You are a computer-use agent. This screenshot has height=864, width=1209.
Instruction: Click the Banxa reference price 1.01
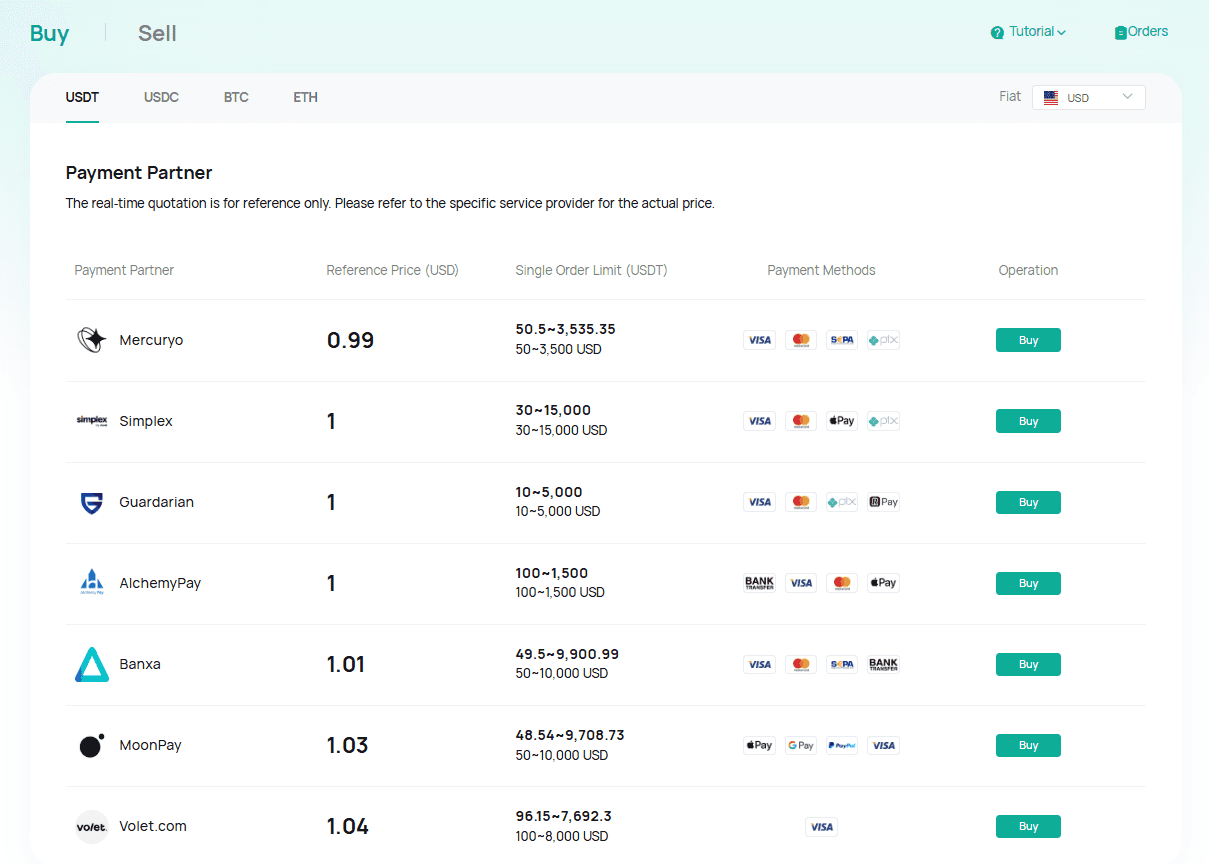[346, 664]
